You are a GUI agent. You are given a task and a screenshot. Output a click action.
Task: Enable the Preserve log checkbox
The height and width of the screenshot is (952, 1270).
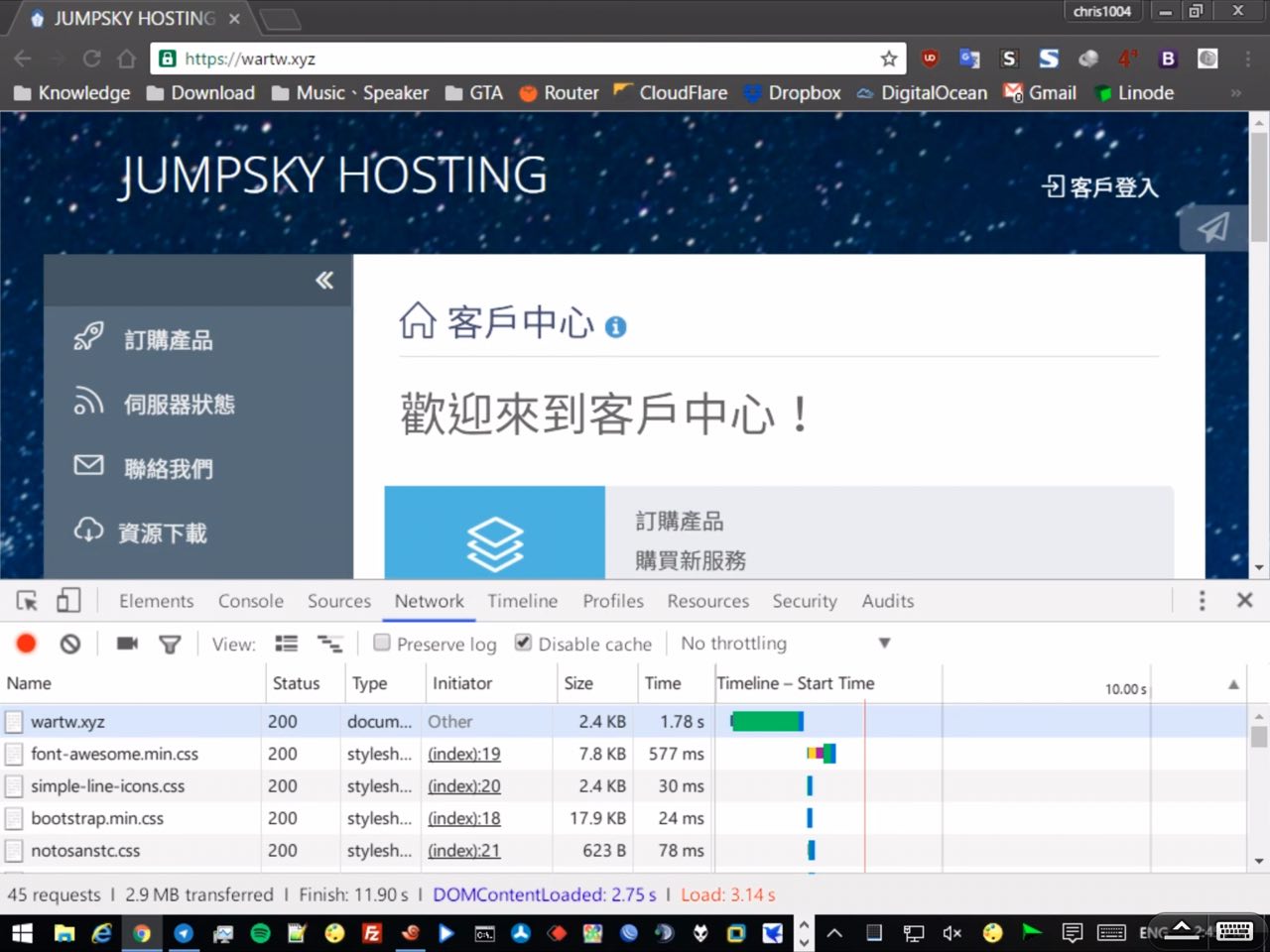click(382, 643)
